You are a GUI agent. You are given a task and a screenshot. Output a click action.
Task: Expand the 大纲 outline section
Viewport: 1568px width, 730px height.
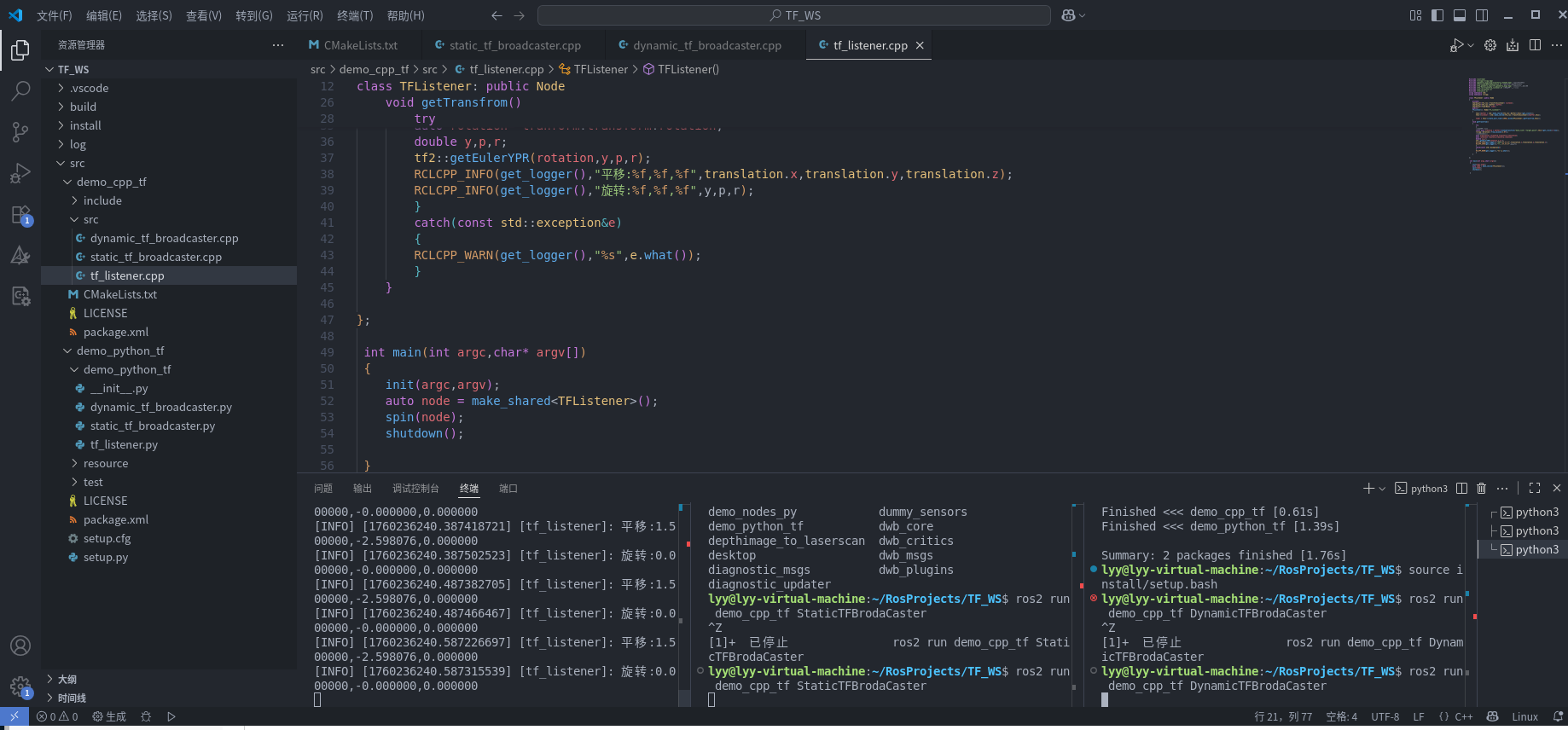(x=67, y=680)
